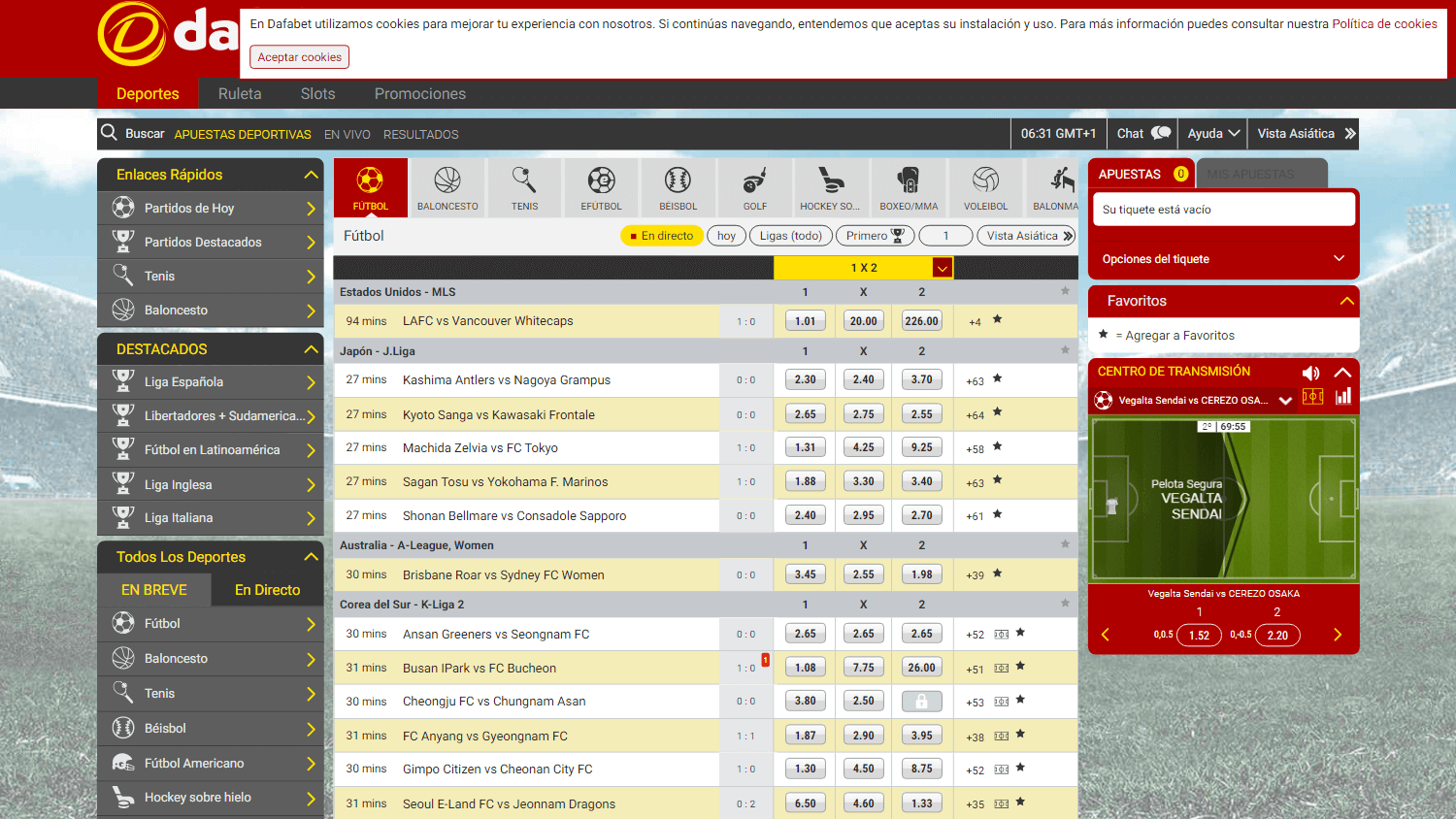Select the Golf sport icon
1456x819 pixels.
754,187
